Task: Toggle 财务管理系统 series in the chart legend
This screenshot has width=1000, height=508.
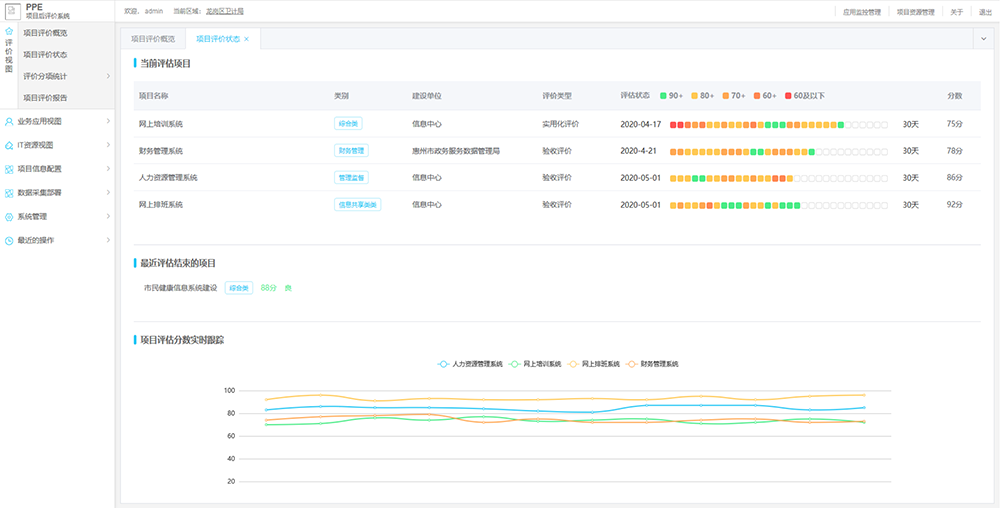Action: pos(652,364)
